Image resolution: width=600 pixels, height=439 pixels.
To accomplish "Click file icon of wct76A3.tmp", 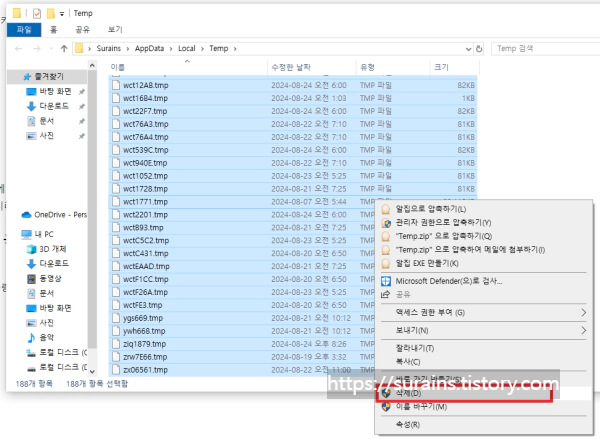I will click(x=116, y=124).
